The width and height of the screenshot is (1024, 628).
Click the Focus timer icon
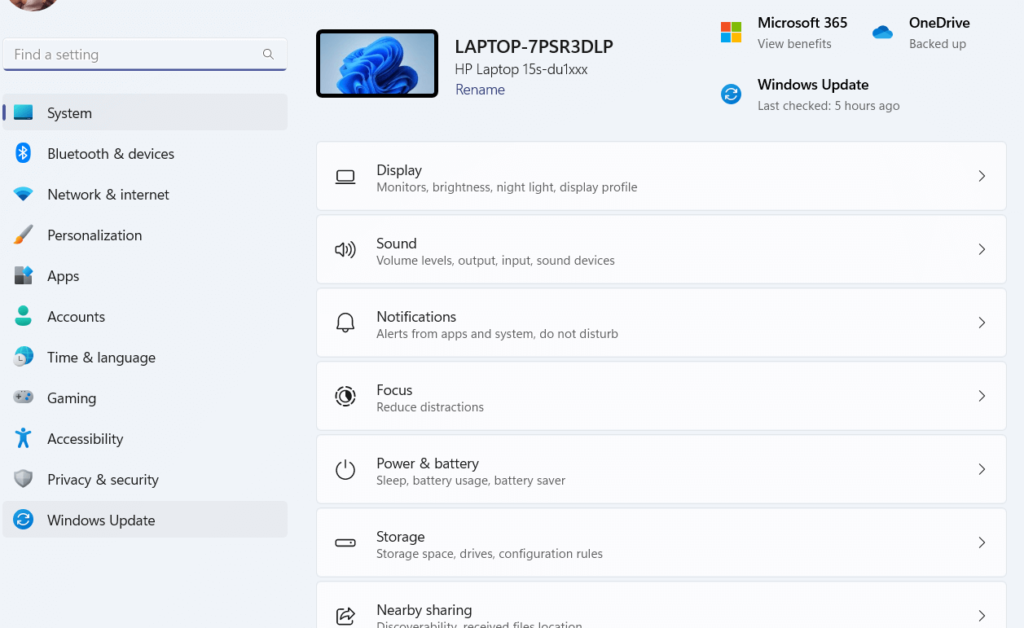pyautogui.click(x=345, y=396)
